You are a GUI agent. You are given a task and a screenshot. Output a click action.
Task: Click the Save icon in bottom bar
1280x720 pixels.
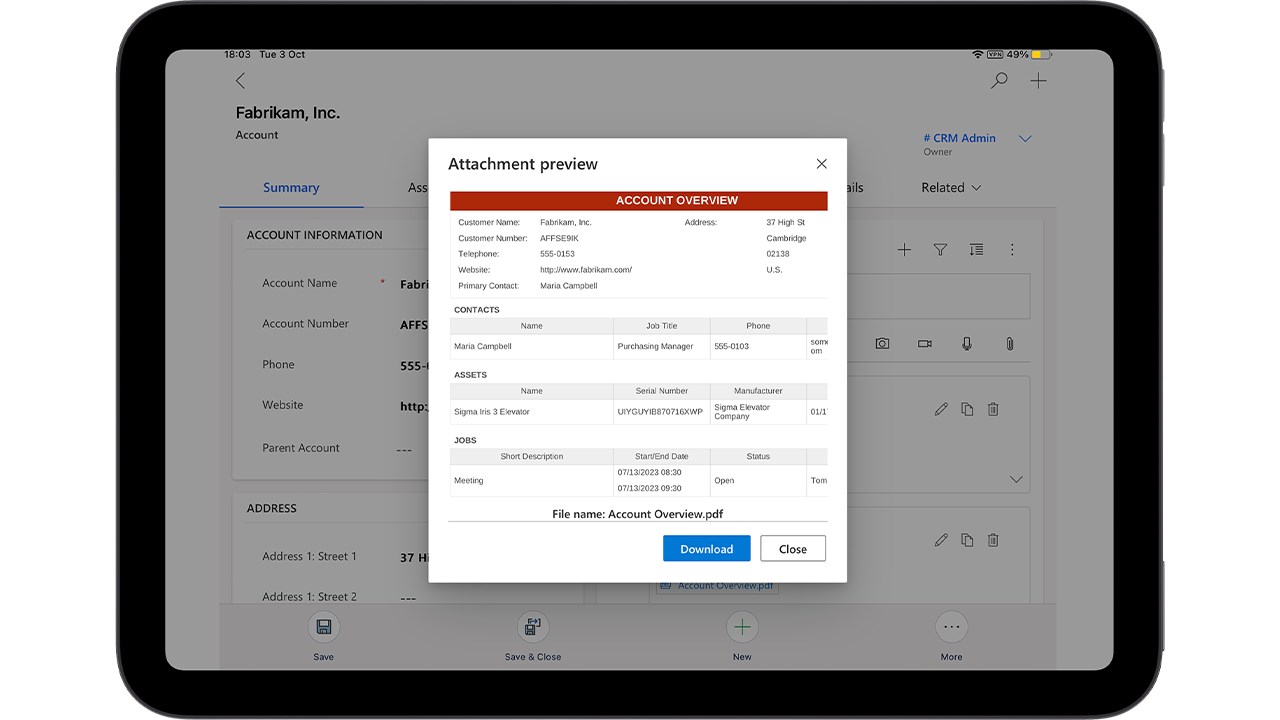324,627
